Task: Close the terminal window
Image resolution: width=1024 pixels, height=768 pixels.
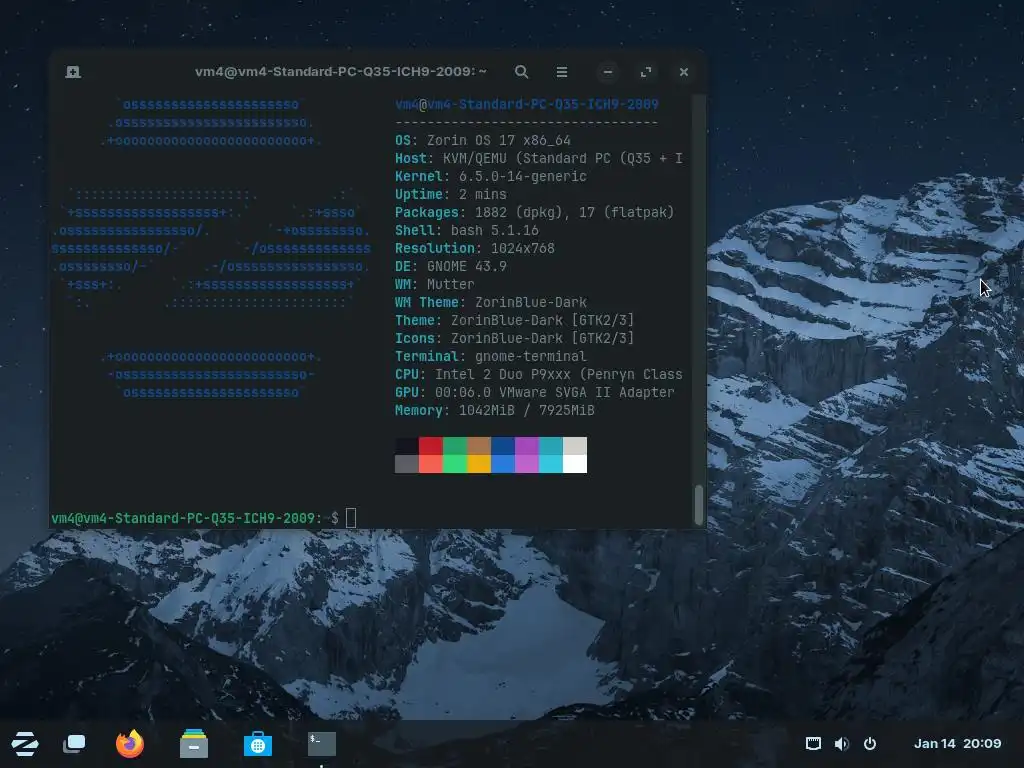Action: [684, 72]
